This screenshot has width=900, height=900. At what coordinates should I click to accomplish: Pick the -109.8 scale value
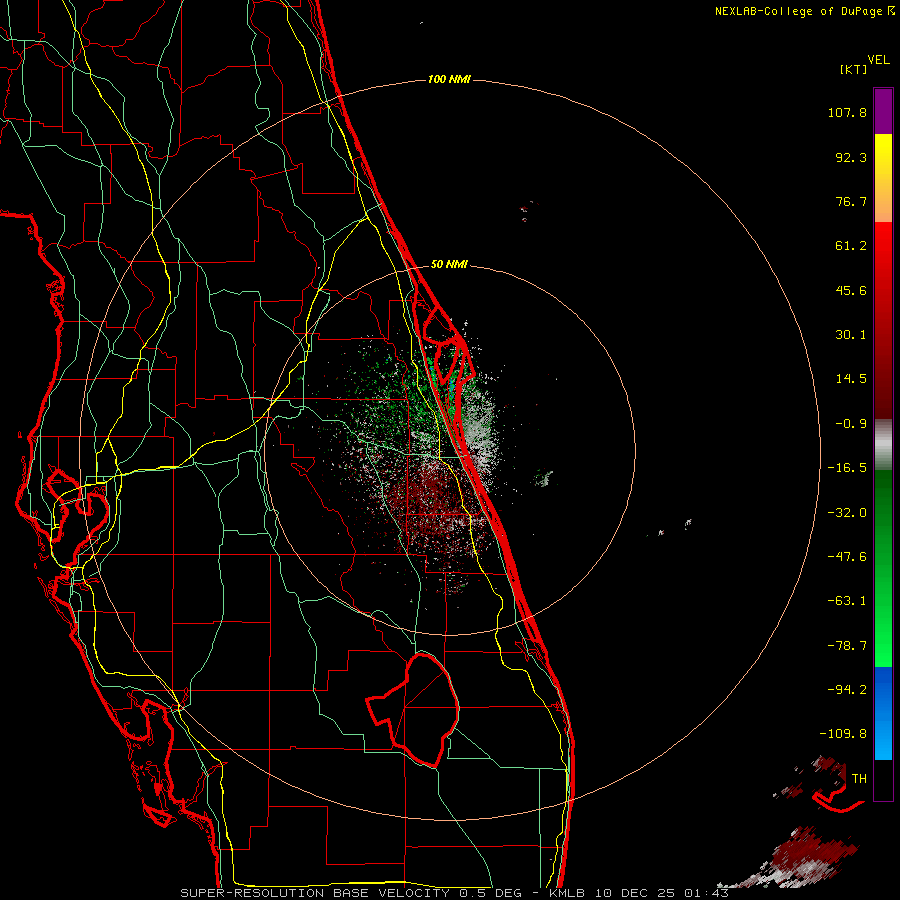pyautogui.click(x=844, y=734)
